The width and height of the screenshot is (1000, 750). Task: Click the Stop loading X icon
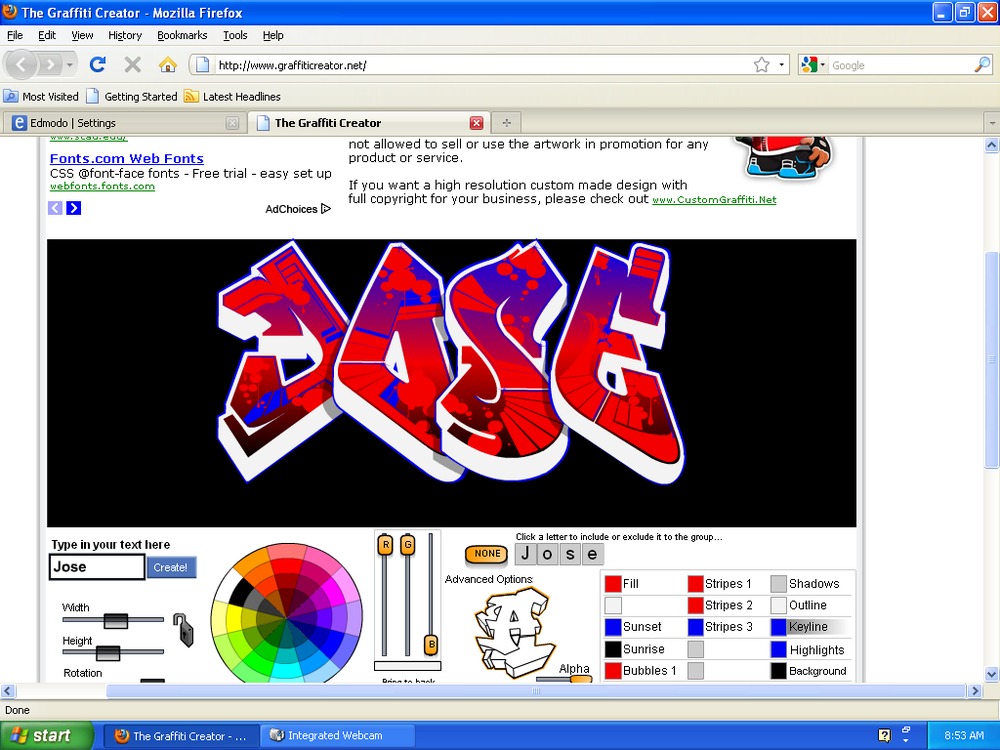click(x=133, y=64)
